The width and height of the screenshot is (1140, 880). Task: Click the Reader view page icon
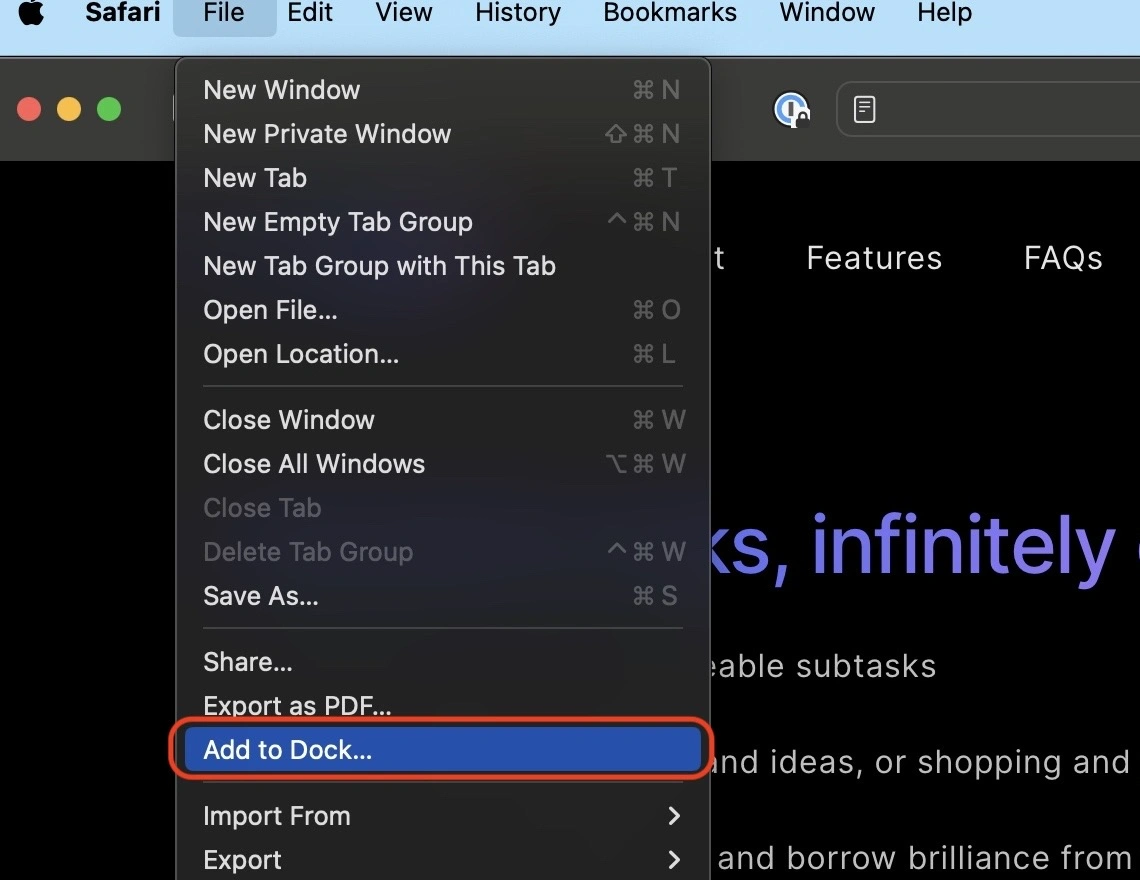(x=865, y=109)
